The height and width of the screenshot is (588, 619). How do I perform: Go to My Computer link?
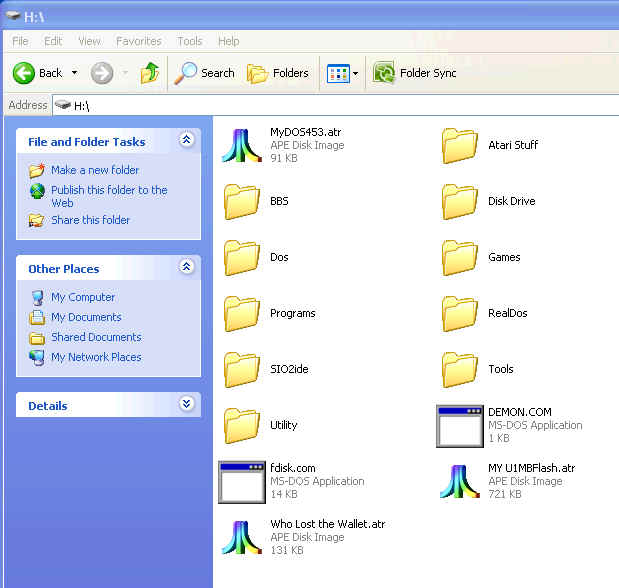[x=83, y=297]
